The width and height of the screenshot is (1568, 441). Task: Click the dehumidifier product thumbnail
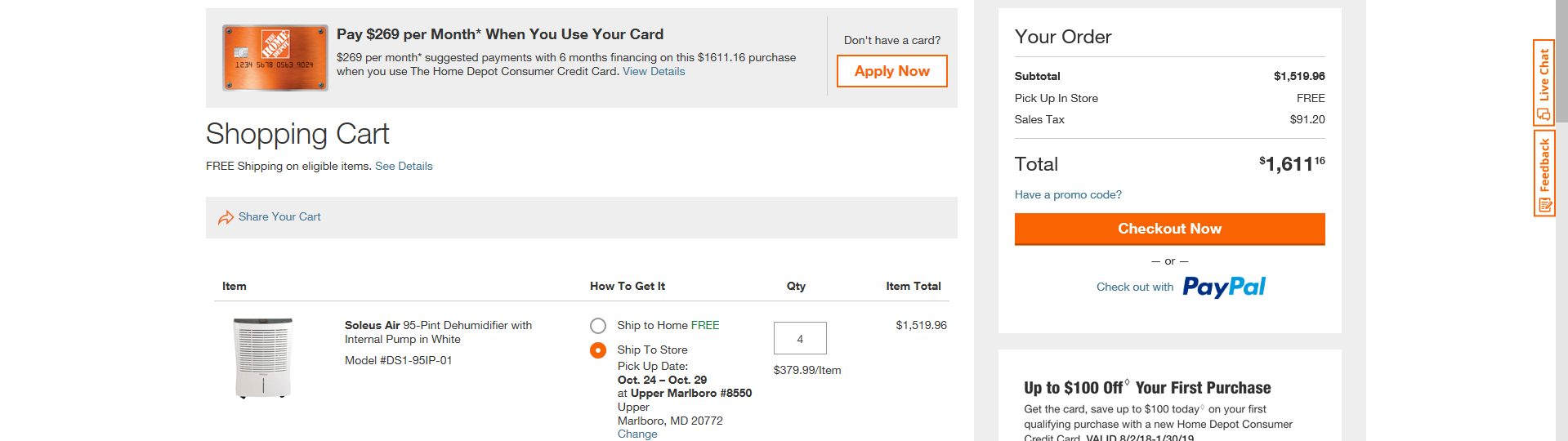[263, 358]
